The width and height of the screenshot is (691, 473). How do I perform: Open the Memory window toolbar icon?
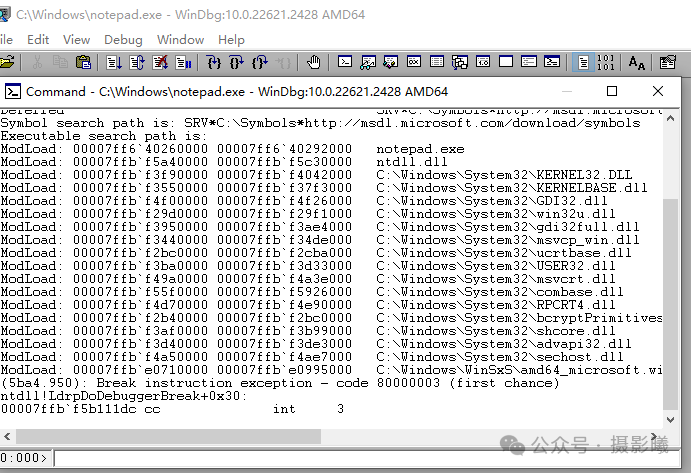click(x=437, y=62)
